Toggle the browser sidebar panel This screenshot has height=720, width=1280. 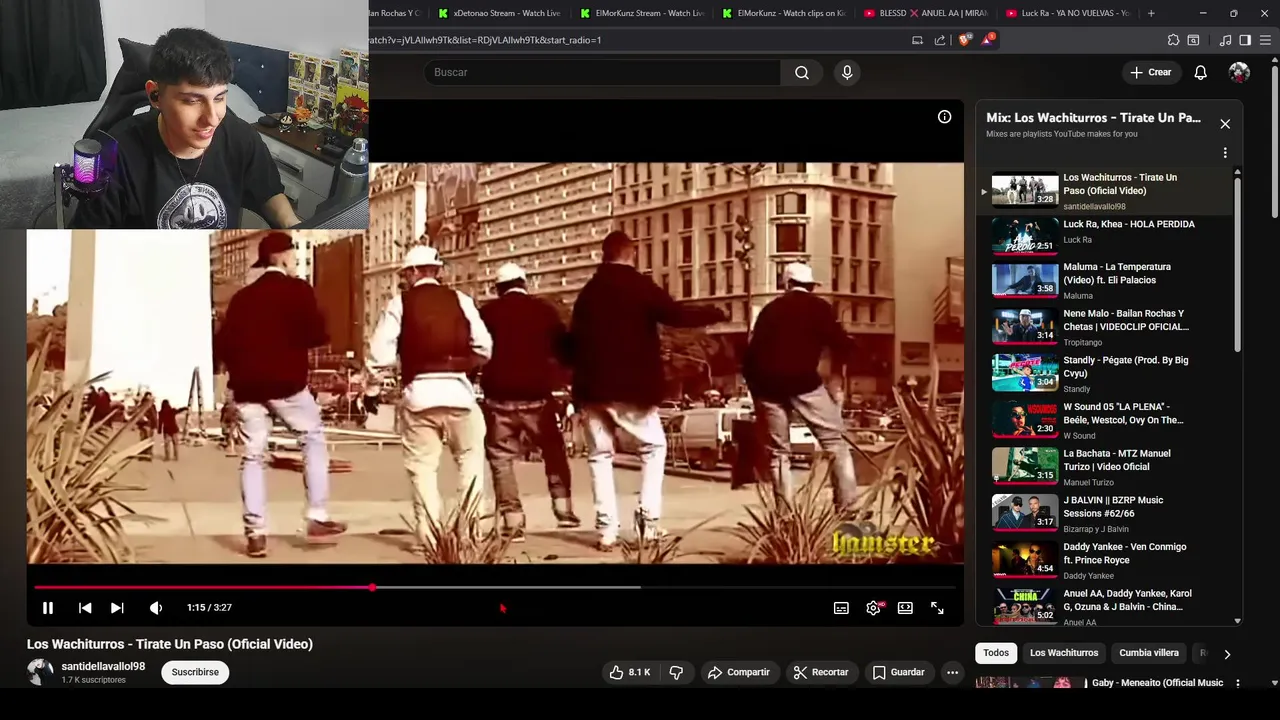(1245, 40)
